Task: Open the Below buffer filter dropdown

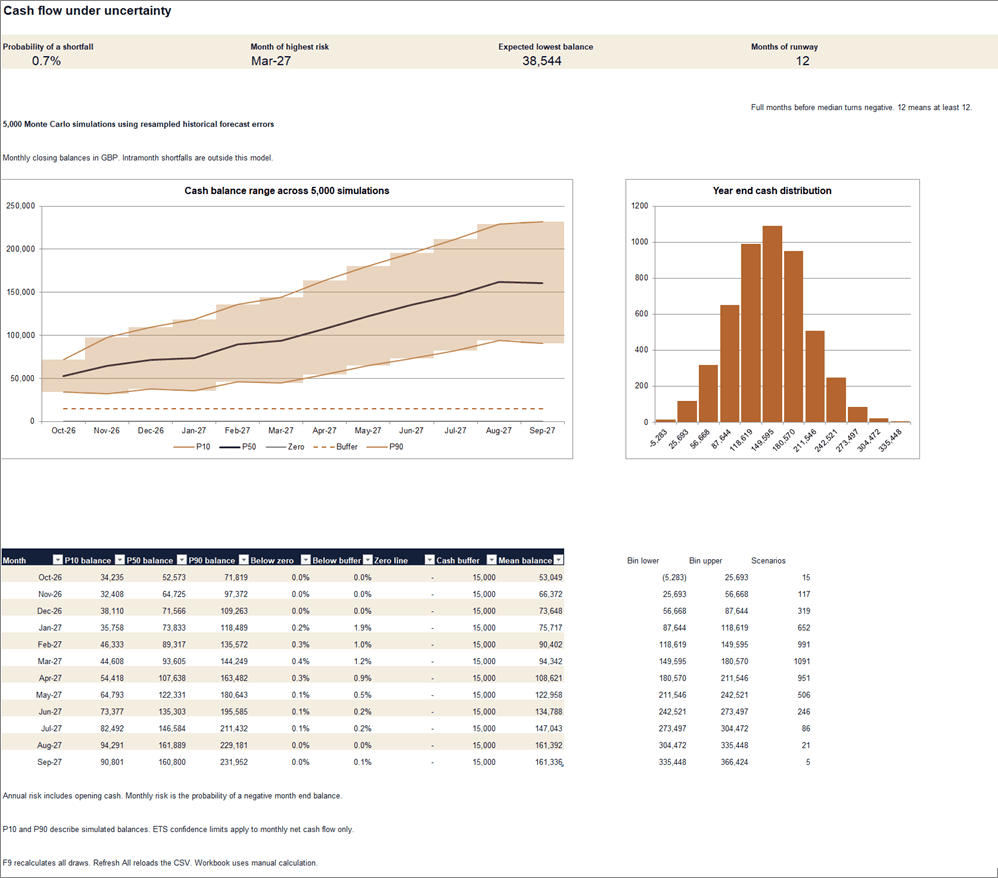Action: pyautogui.click(x=367, y=560)
